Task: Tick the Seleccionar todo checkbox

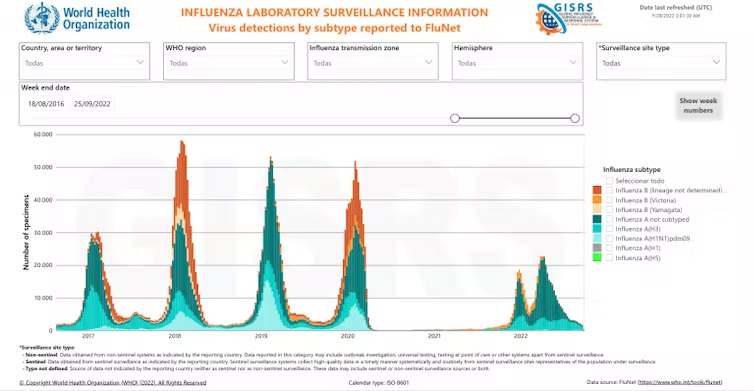Action: pos(609,181)
